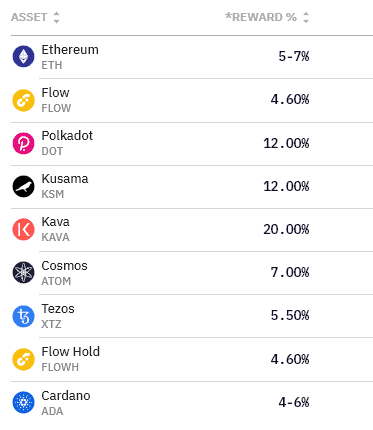Open the Kusama bird icon
This screenshot has height=430, width=373.
[x=23, y=186]
